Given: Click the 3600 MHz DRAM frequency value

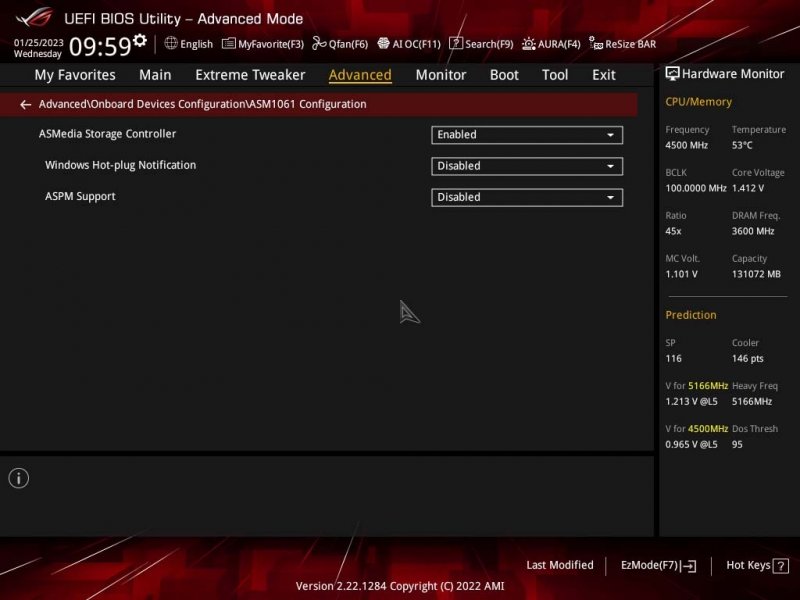Looking at the screenshot, I should point(753,231).
